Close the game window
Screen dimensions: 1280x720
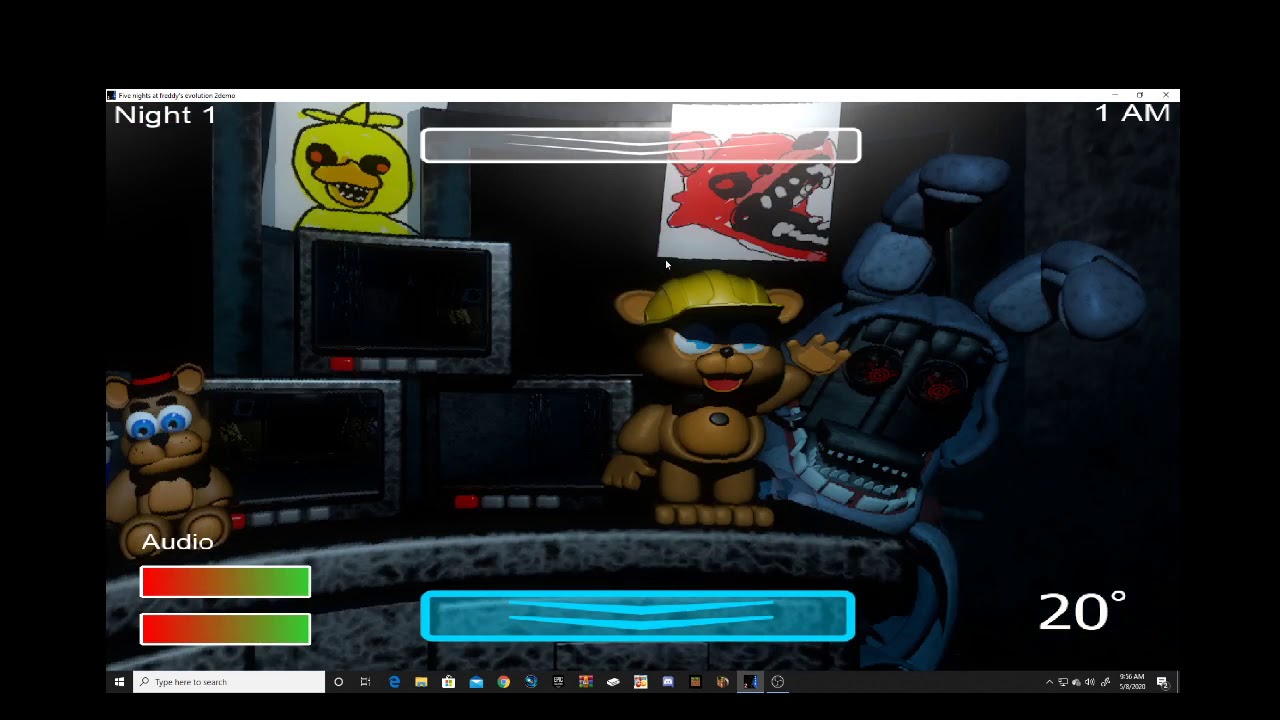(x=1166, y=95)
